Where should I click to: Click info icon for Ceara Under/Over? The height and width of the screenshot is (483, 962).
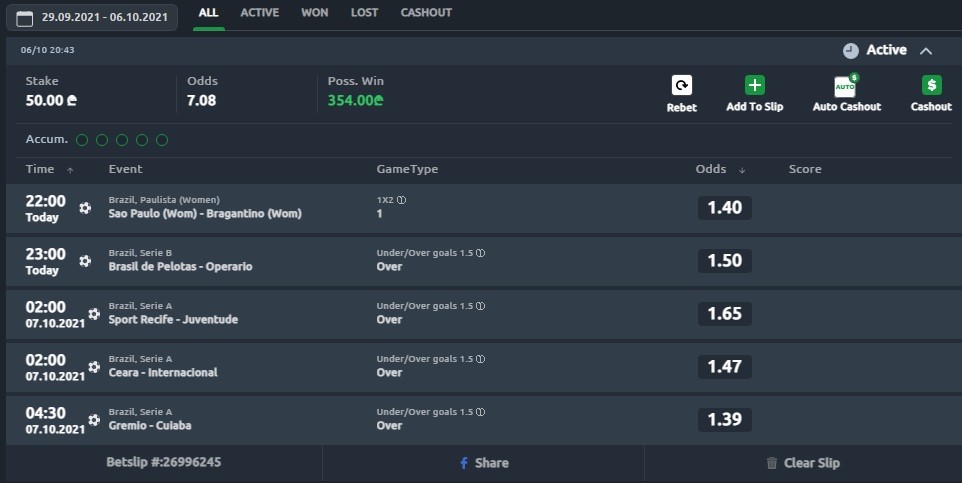coord(480,358)
